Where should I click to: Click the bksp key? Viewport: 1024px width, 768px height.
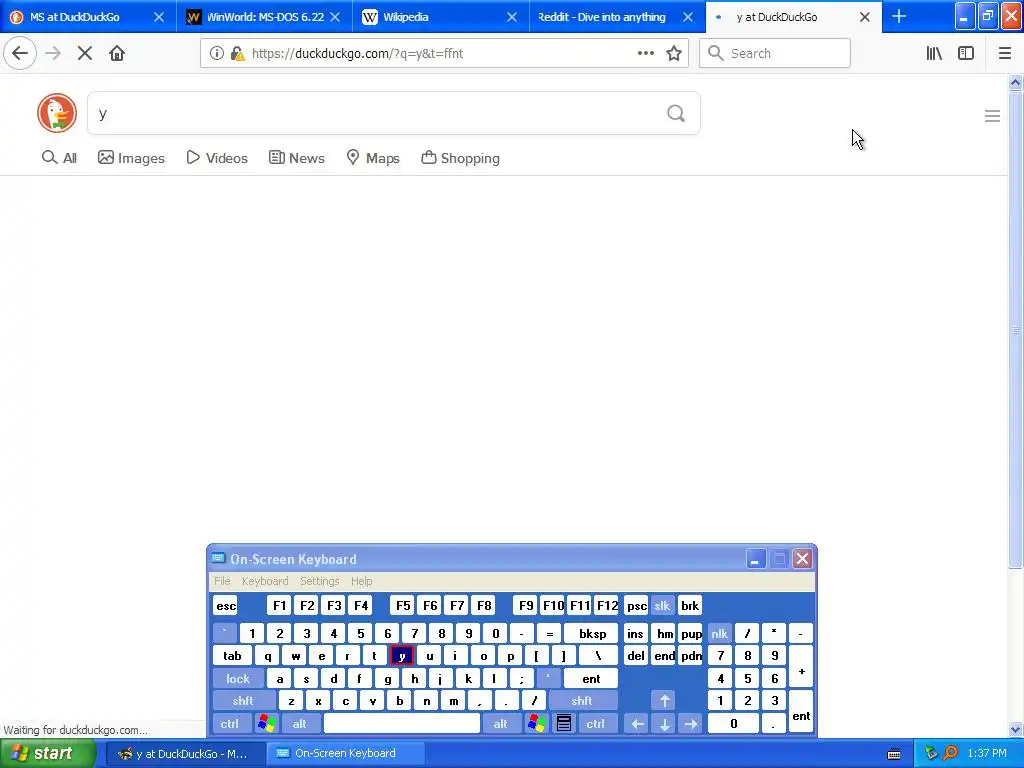point(592,633)
